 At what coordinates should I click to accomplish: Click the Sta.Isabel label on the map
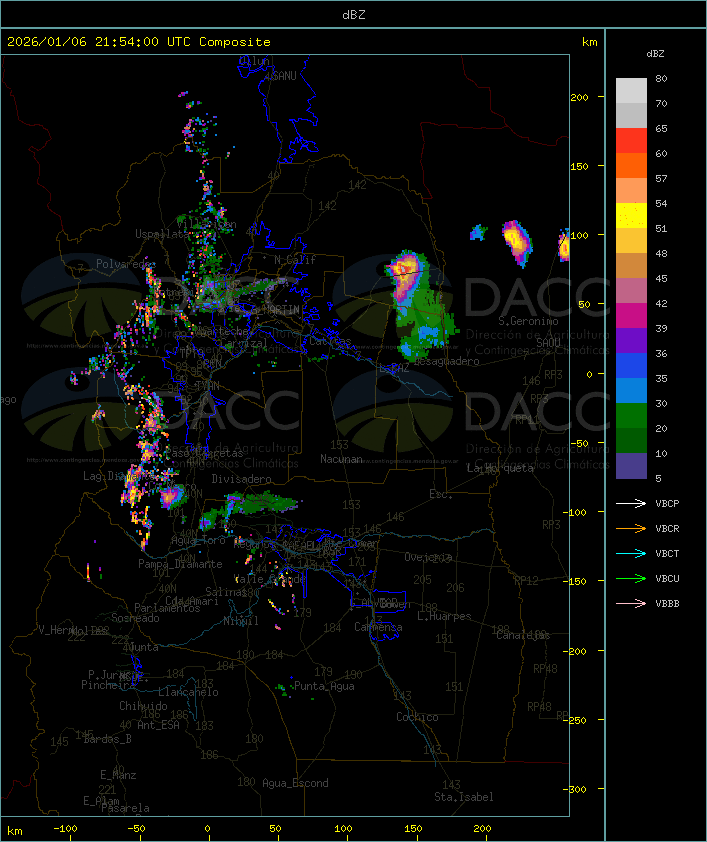[463, 797]
